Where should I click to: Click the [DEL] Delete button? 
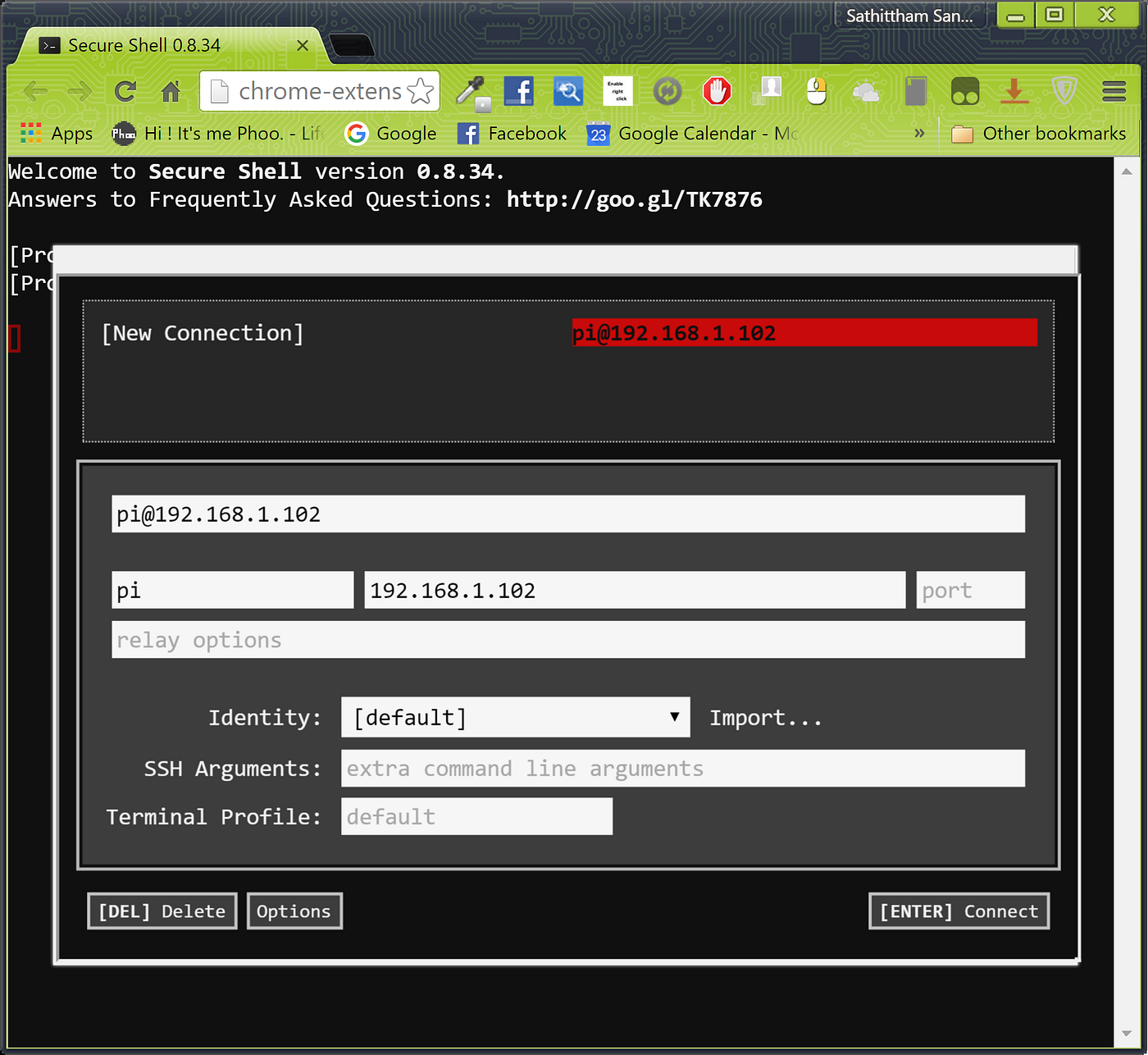point(162,911)
